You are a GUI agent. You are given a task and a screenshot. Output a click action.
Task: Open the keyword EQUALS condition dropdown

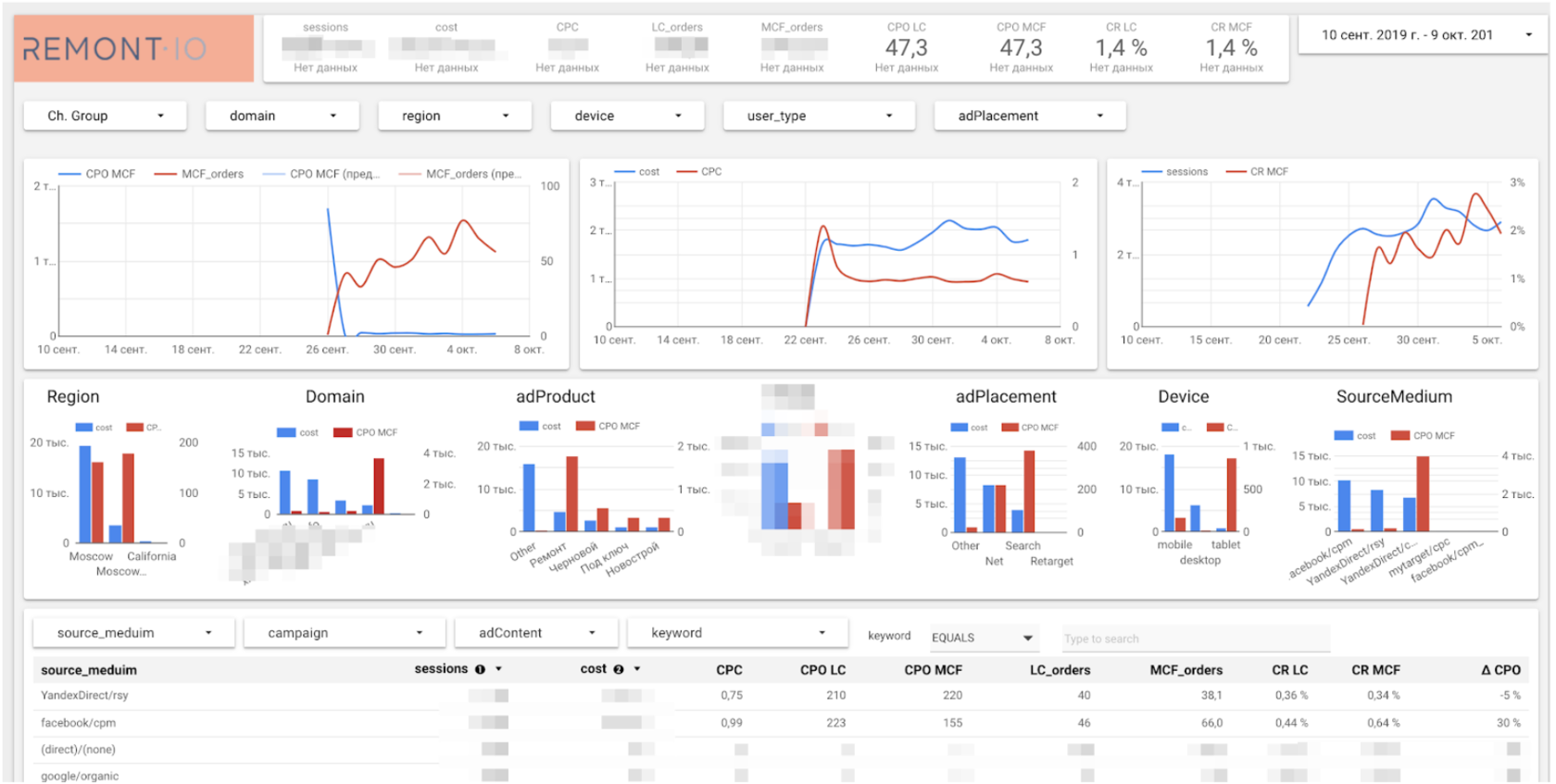pyautogui.click(x=983, y=638)
